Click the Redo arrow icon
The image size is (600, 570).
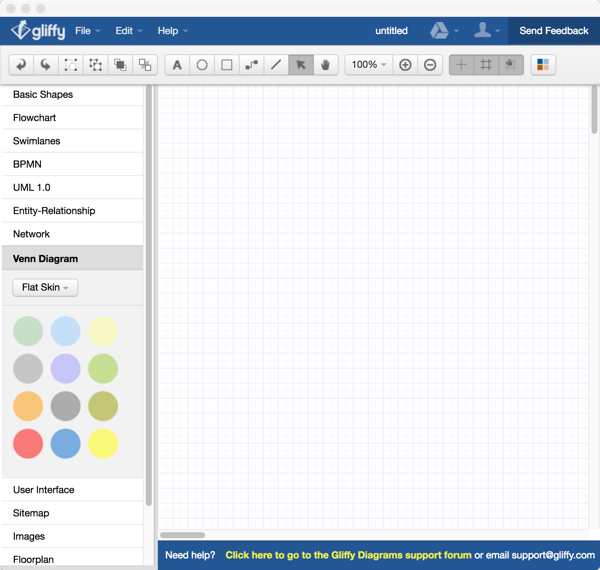click(x=46, y=65)
